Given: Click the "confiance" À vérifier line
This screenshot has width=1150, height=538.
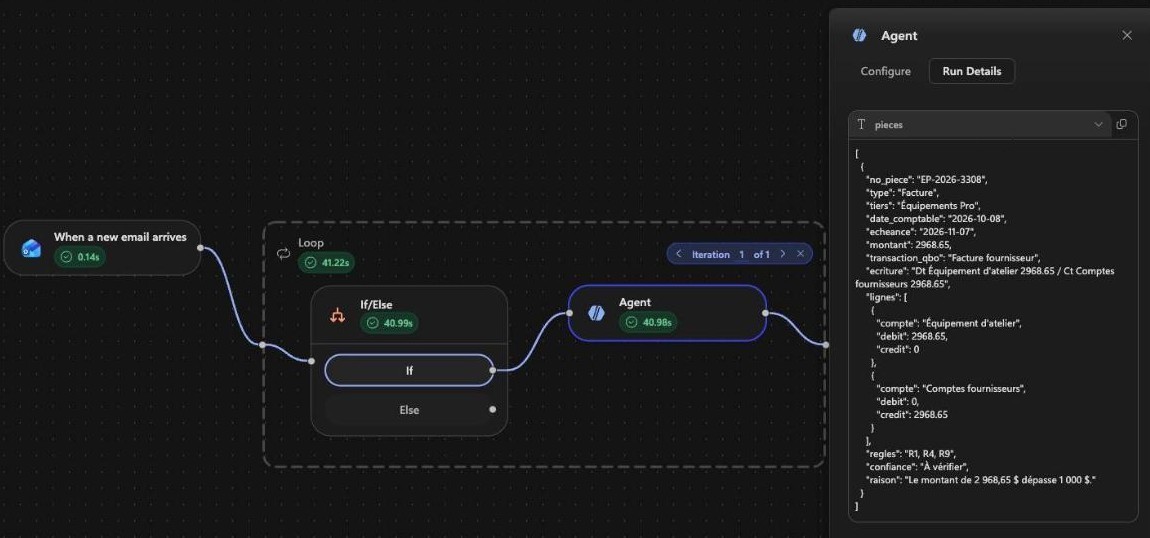Looking at the screenshot, I should point(918,467).
